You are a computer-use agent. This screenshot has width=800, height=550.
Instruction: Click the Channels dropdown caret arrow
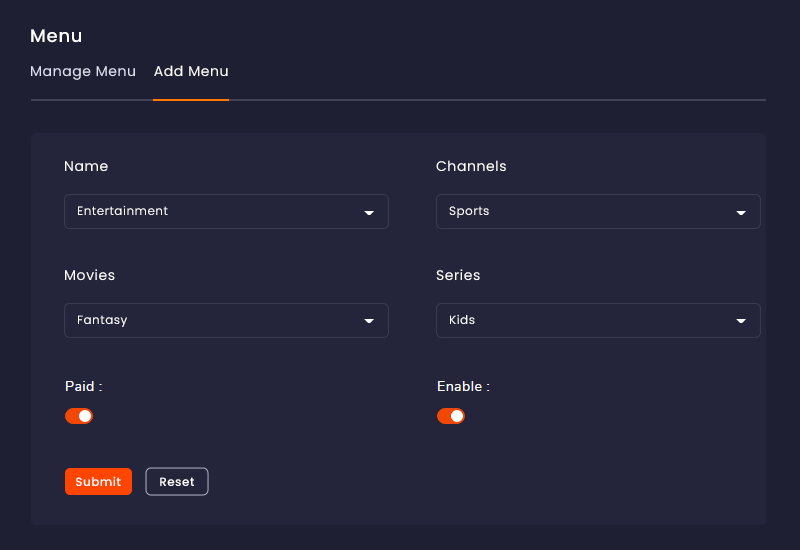tap(741, 213)
